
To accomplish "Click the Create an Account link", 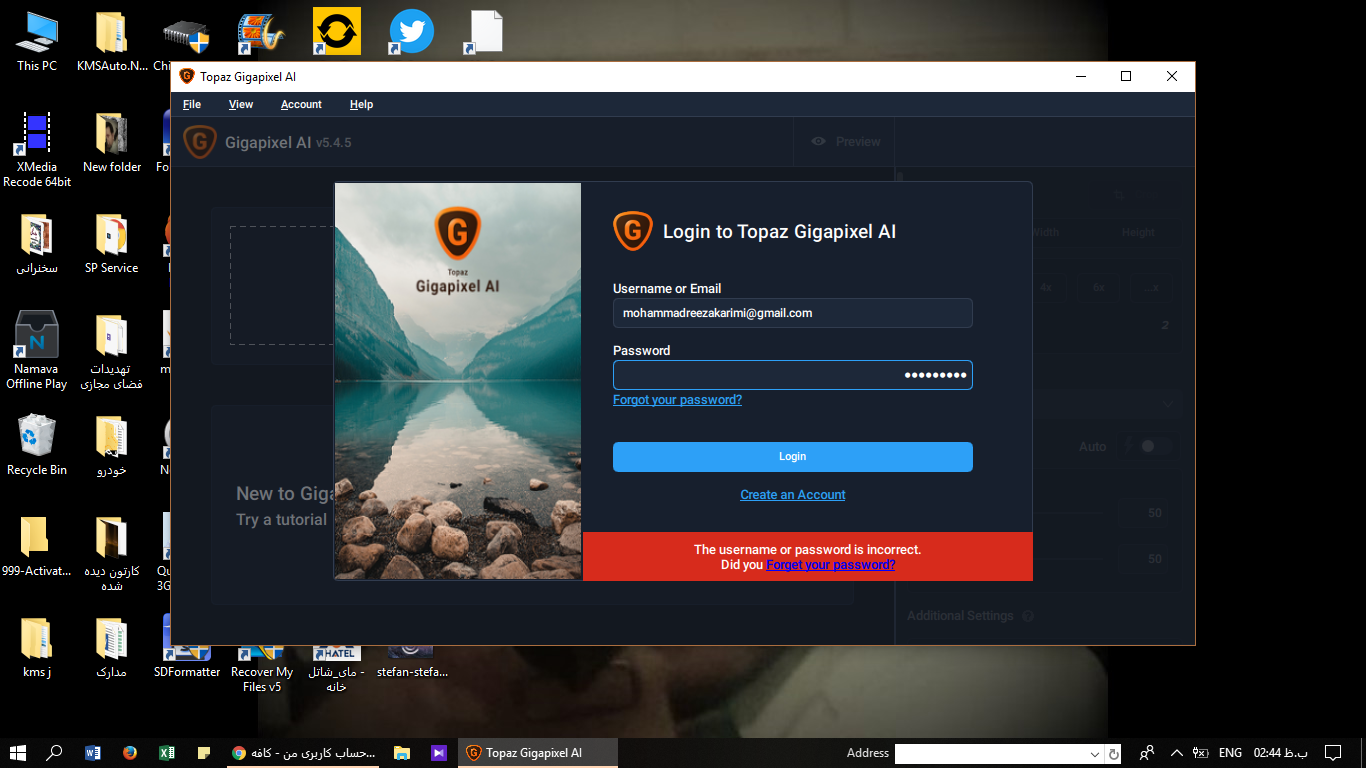I will pyautogui.click(x=792, y=495).
